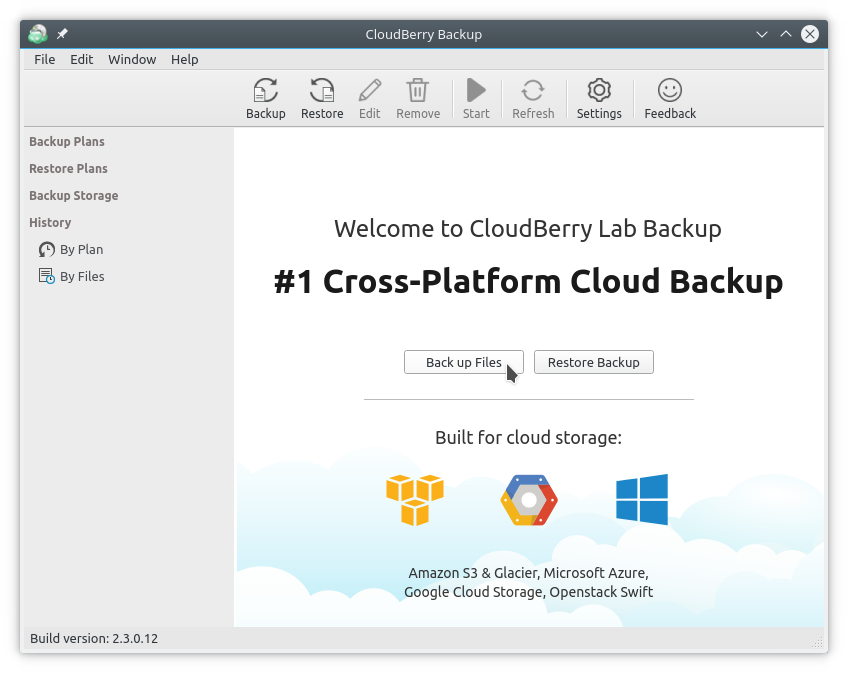Open the Edit menu

click(x=82, y=60)
